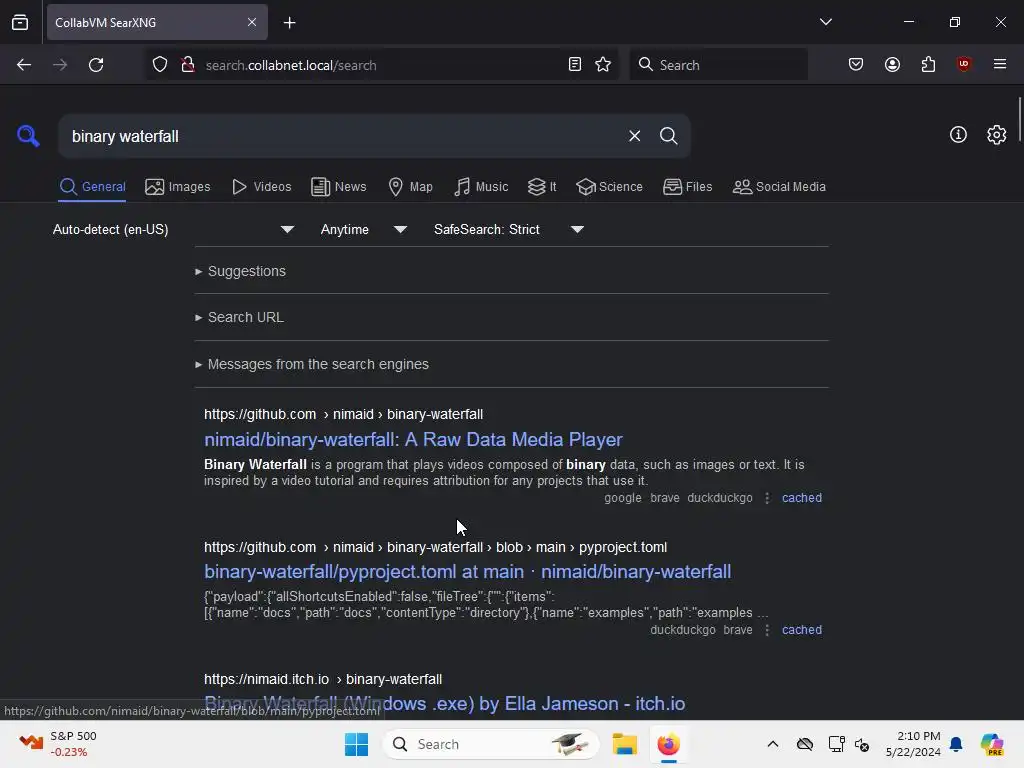Open cached link for nimaid/binary-waterfall result

(x=801, y=498)
